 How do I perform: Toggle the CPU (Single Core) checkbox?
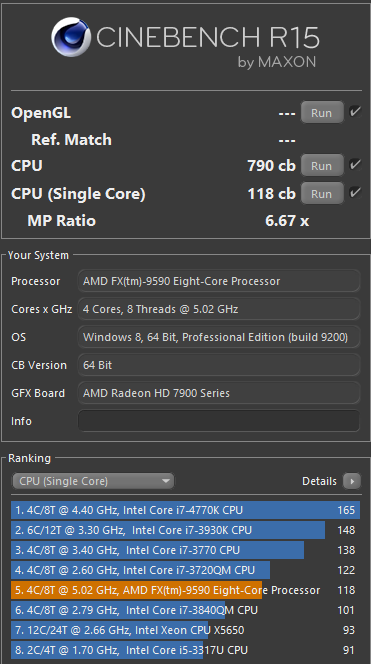coord(355,193)
